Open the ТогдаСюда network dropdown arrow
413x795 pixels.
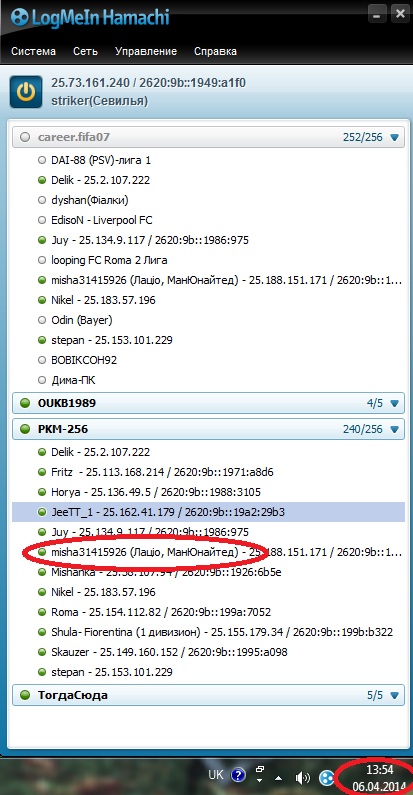[395, 696]
